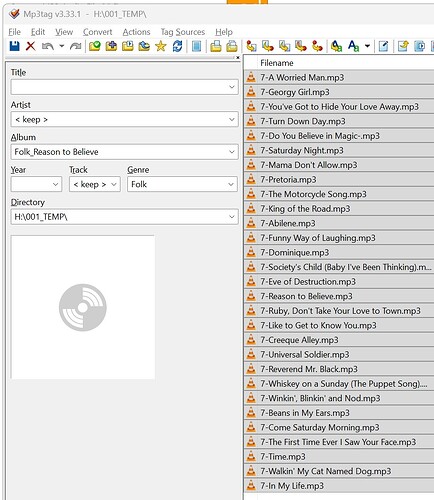Click the Create playlist from all files icon
The height and width of the screenshot is (500, 434).
[216, 46]
